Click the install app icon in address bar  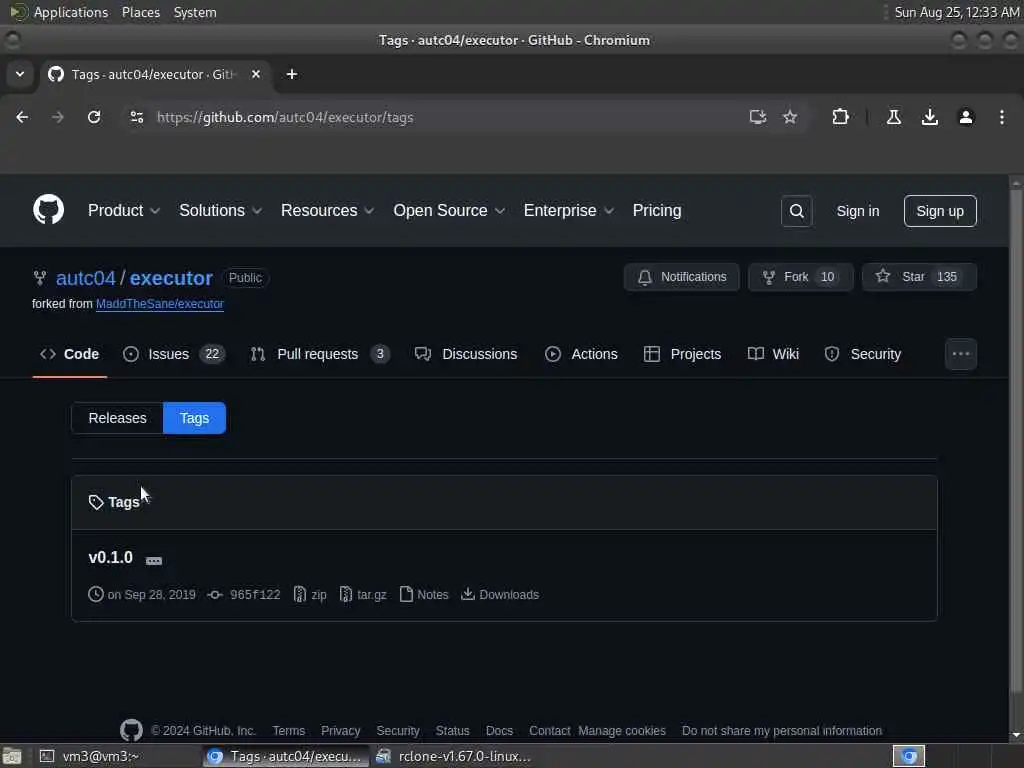point(758,118)
